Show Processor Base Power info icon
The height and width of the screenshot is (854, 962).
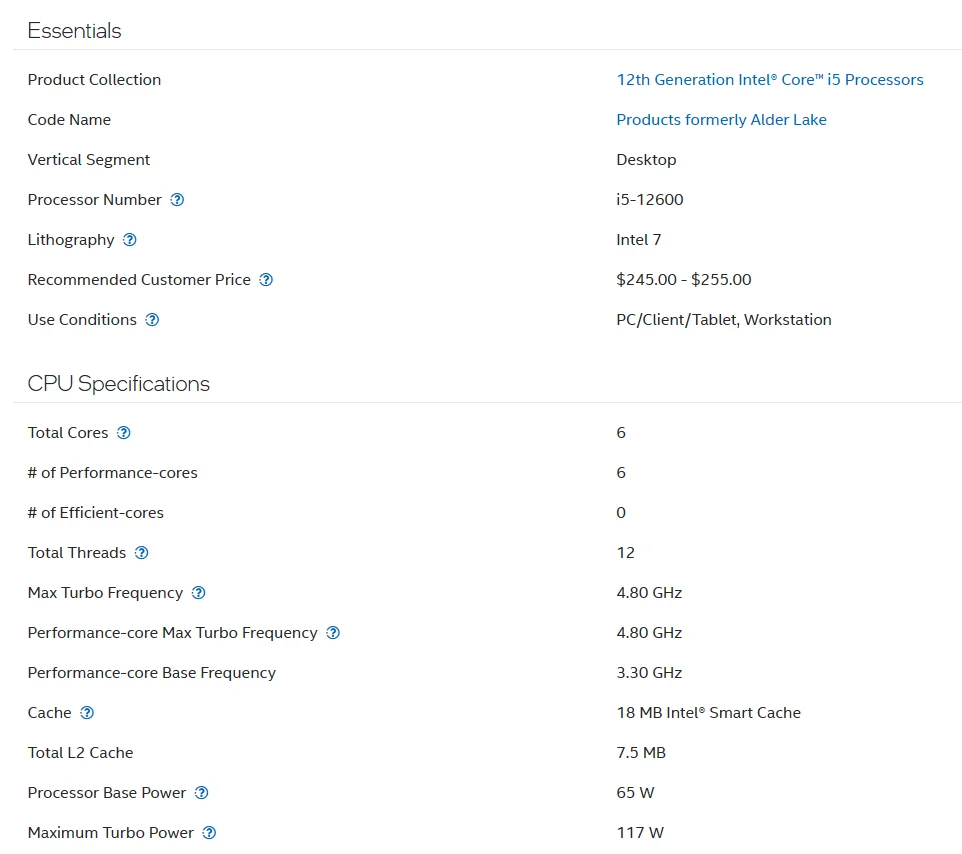pyautogui.click(x=201, y=793)
